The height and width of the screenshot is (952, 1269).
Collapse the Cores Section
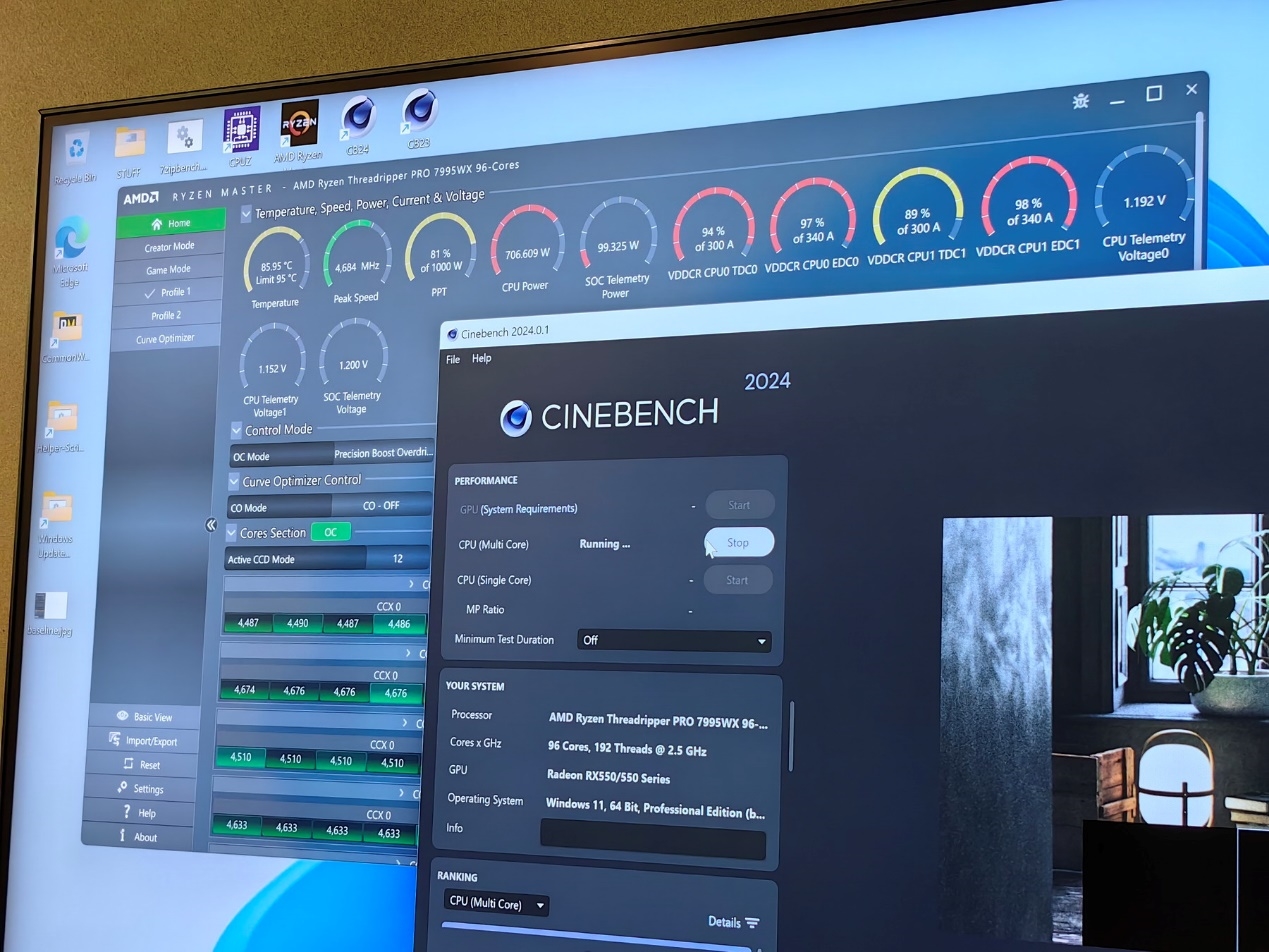232,534
